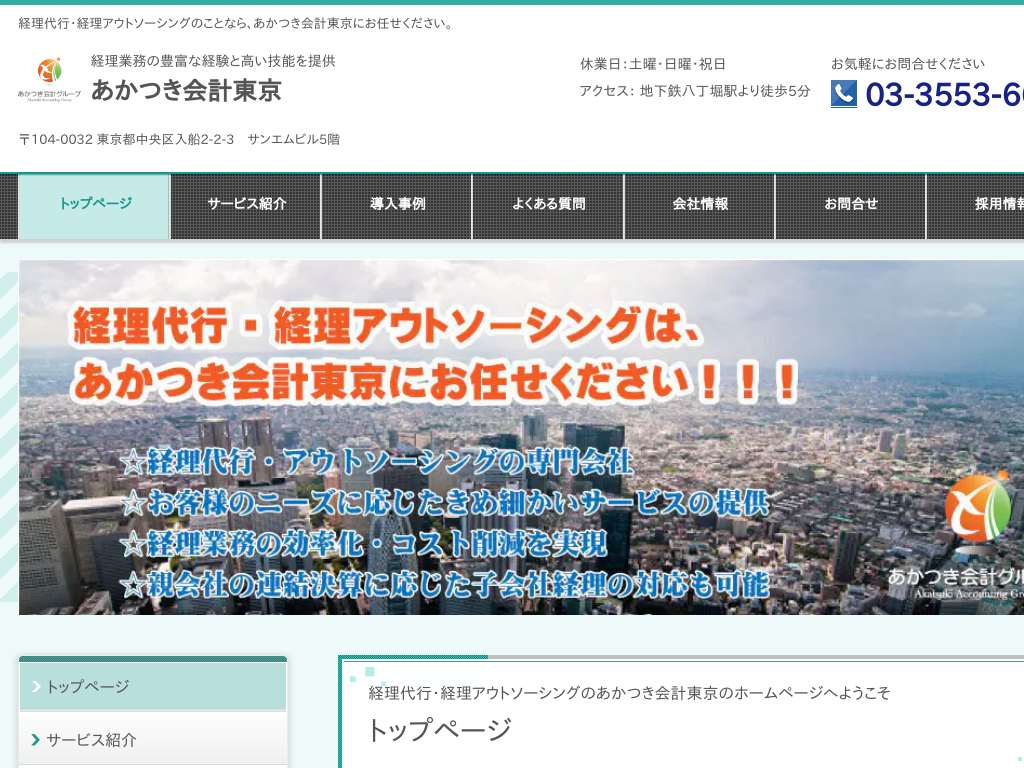Click the 経理業務の豊富な経験と高い技能を提供 tagline
This screenshot has height=768, width=1024.
pos(213,61)
